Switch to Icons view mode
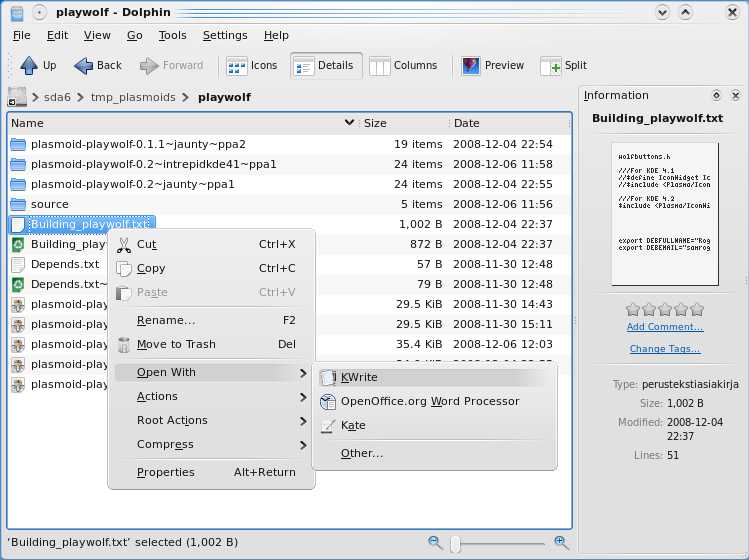The image size is (749, 560). click(x=237, y=66)
